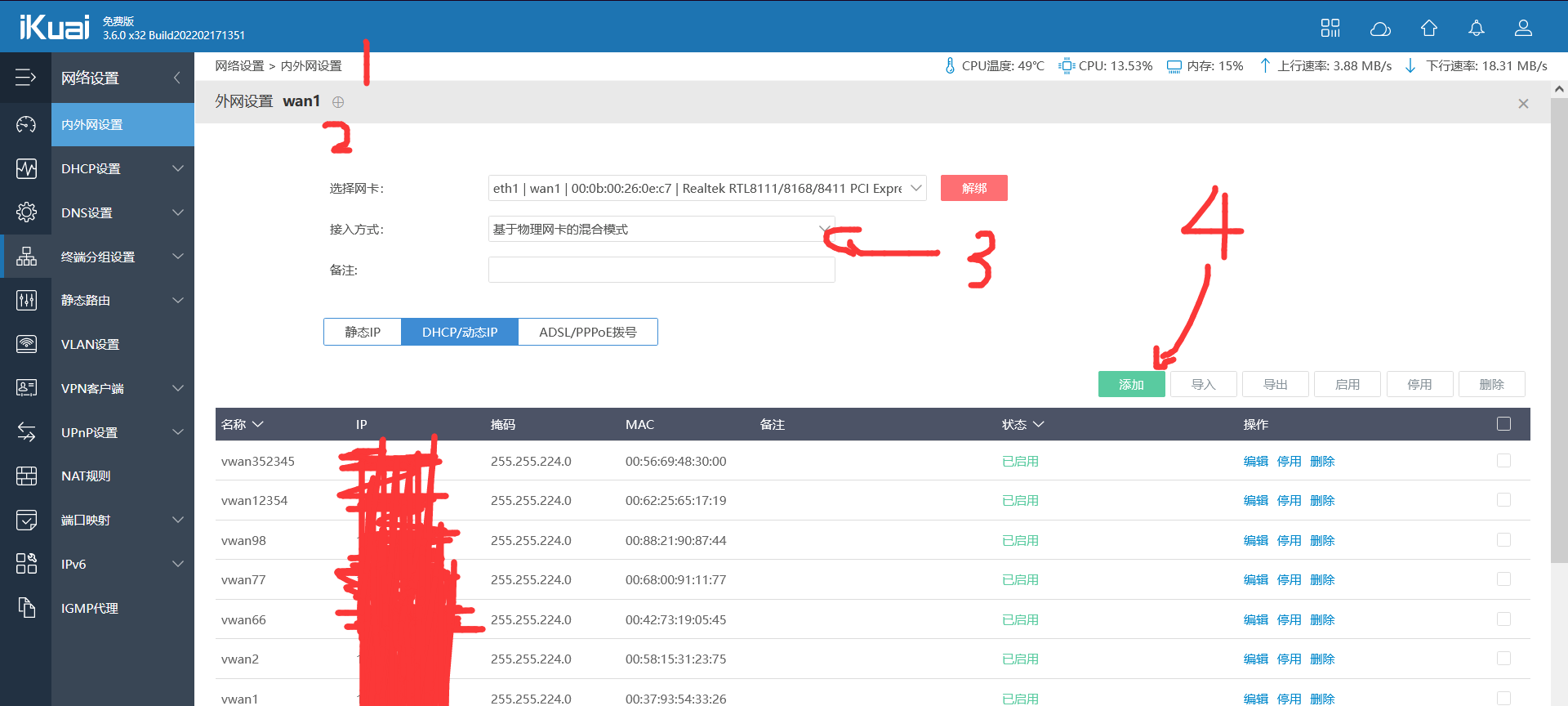The height and width of the screenshot is (706, 1568).
Task: Open the network card selection dropdown
Action: click(706, 188)
